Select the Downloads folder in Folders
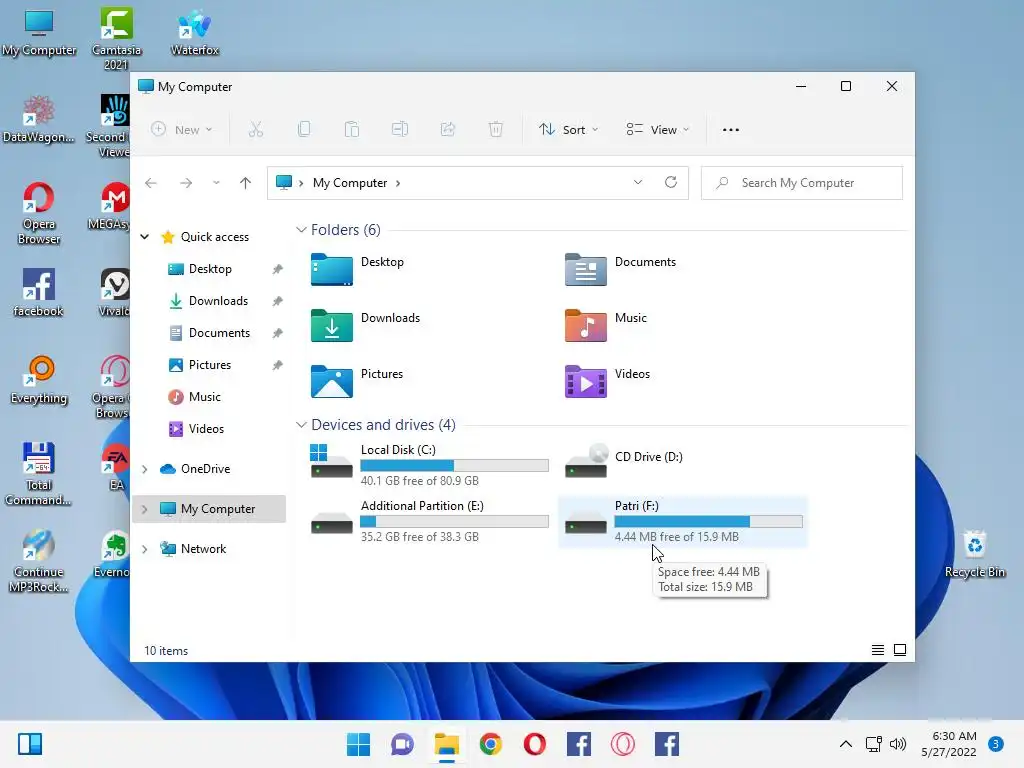 [x=366, y=325]
